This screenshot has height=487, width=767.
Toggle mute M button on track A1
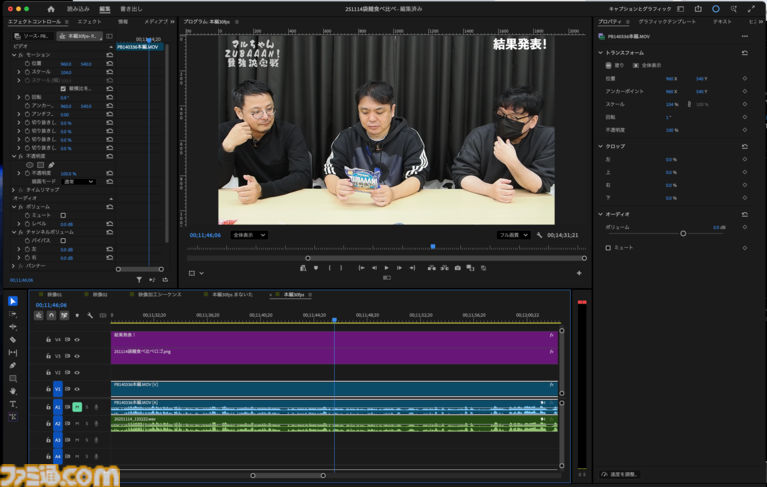click(x=77, y=407)
